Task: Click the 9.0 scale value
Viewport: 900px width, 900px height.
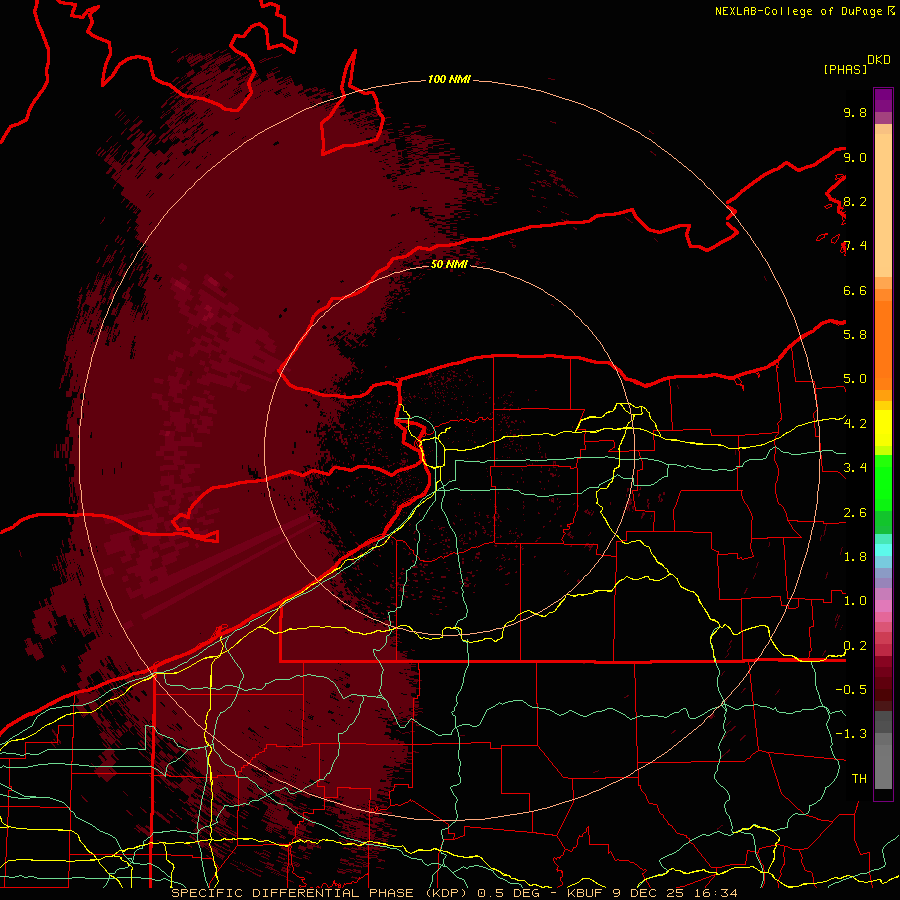Action: coord(855,157)
